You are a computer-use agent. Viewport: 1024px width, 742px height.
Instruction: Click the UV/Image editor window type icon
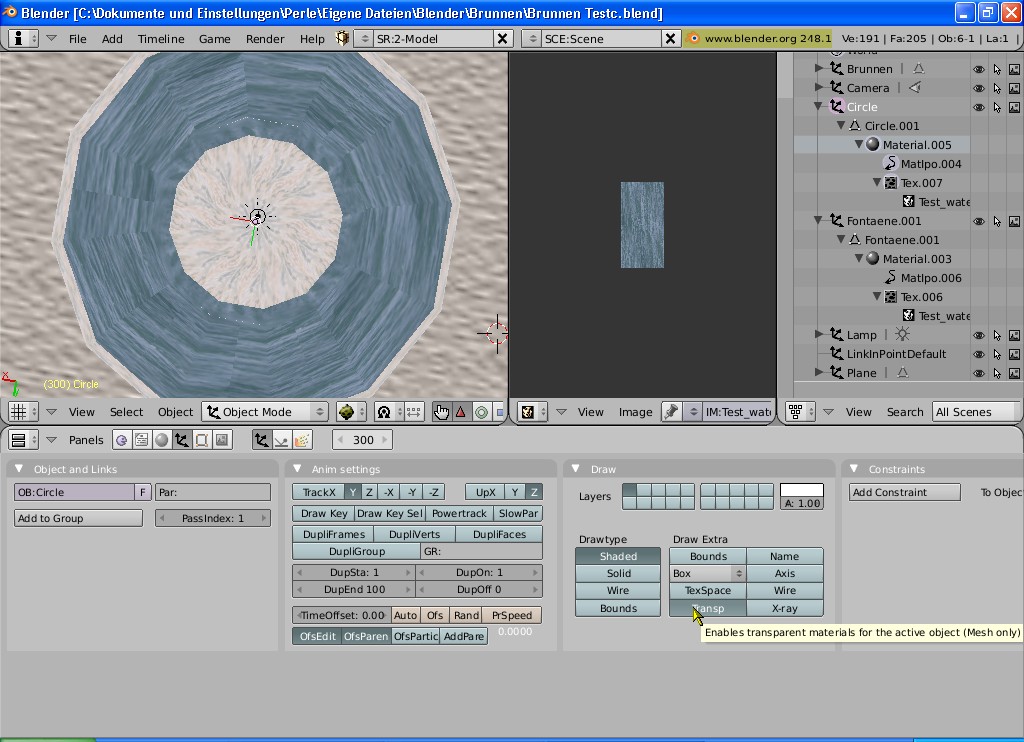click(x=533, y=412)
